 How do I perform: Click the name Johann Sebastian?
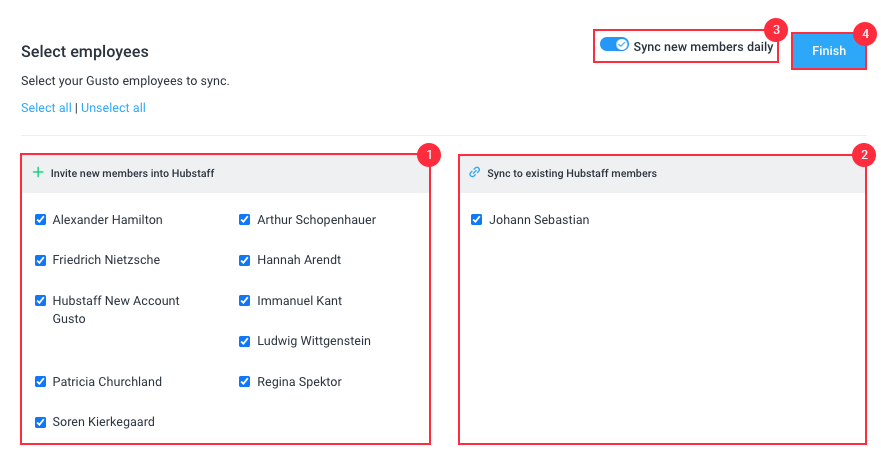click(539, 220)
